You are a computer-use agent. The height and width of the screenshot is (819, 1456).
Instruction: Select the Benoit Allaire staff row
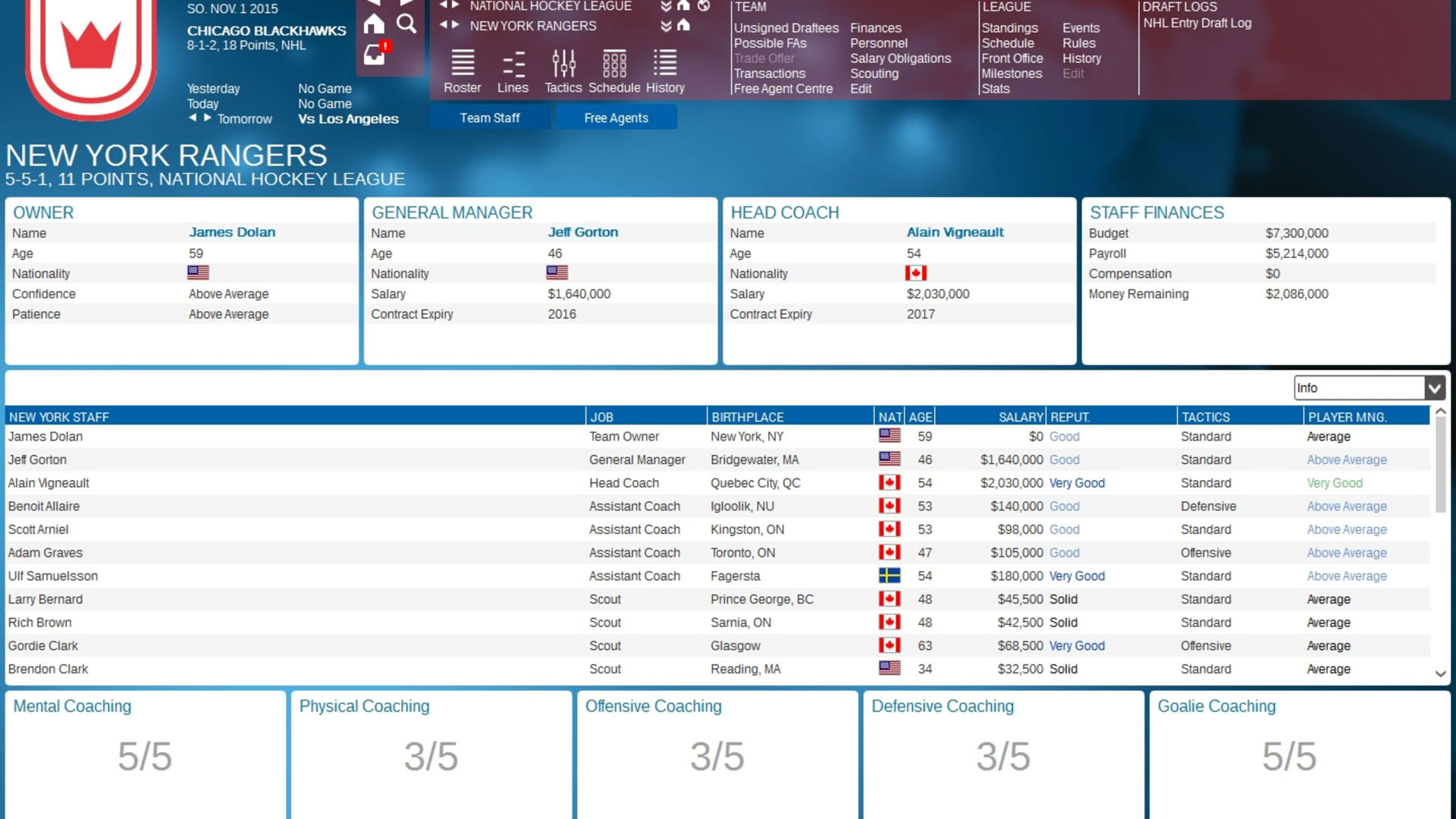pyautogui.click(x=717, y=507)
